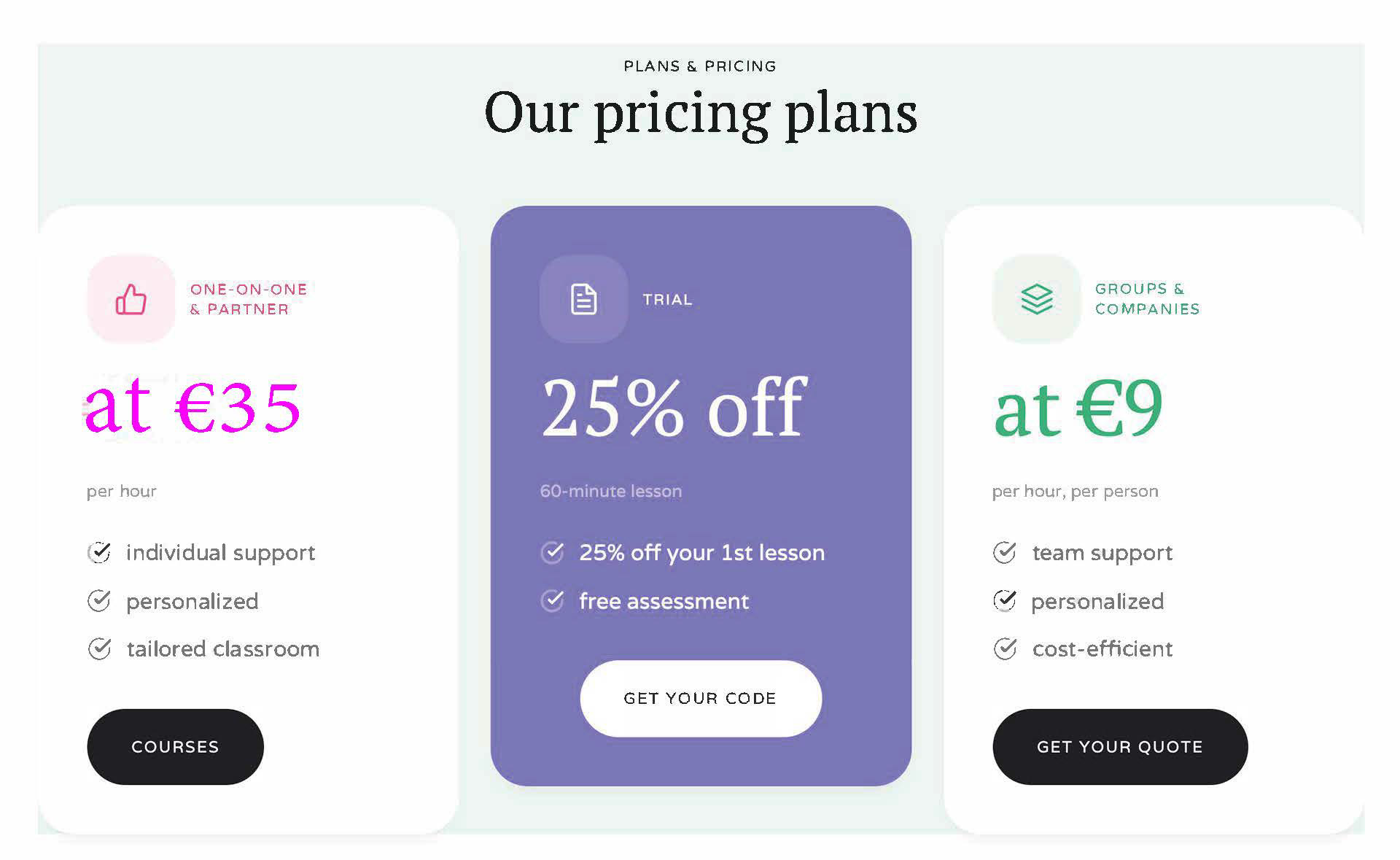
Task: Click checkmark icon beside individual support
Action: 99,553
